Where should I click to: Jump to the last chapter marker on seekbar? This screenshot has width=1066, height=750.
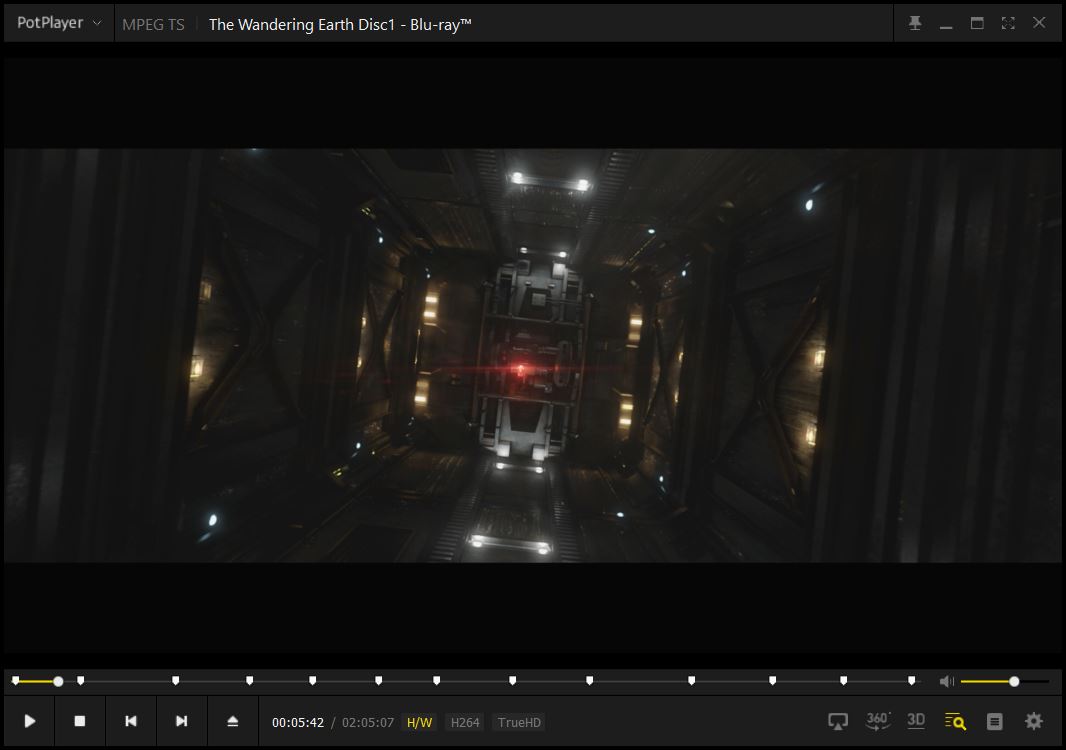(911, 681)
